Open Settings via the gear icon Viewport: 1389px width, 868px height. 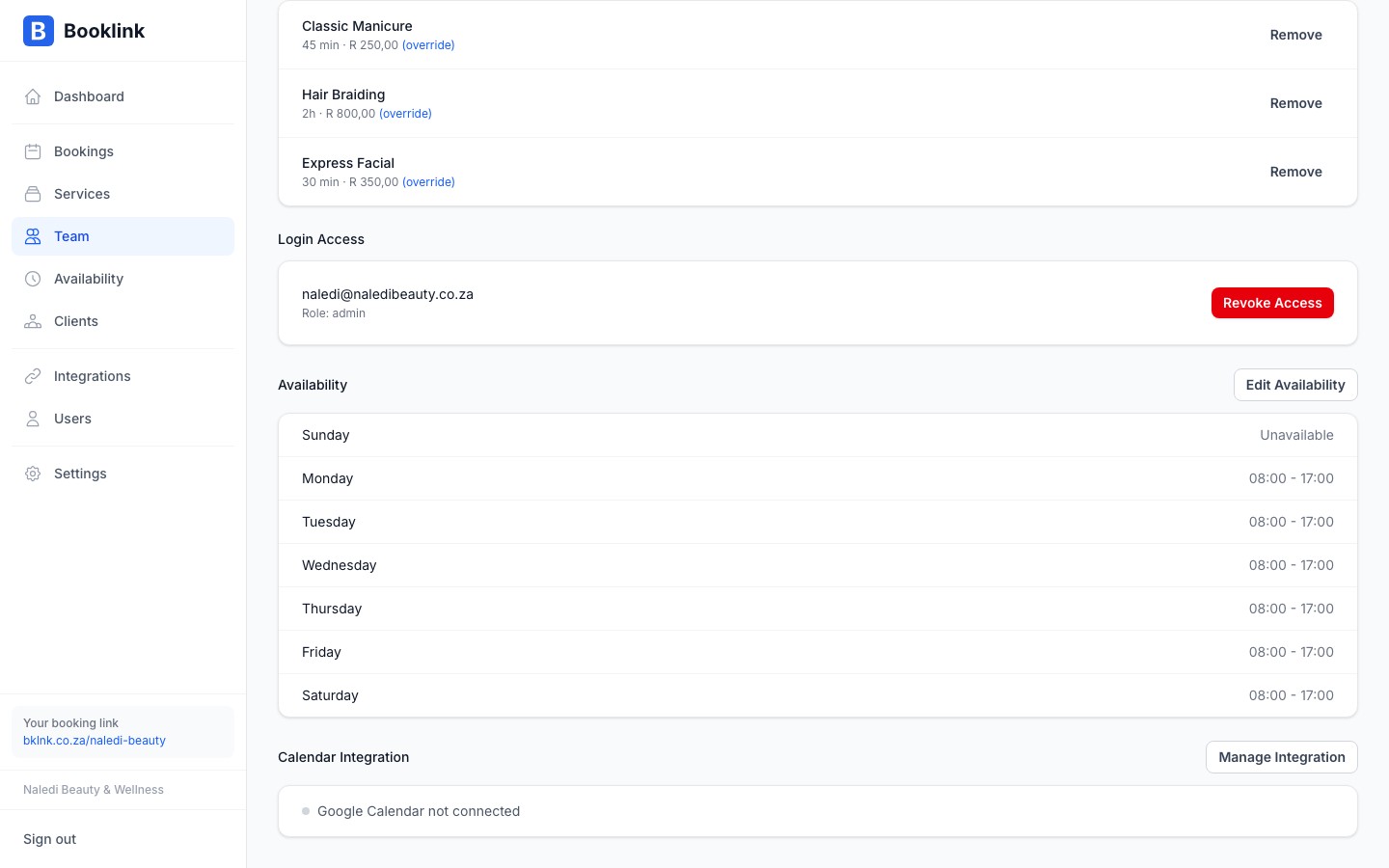33,474
